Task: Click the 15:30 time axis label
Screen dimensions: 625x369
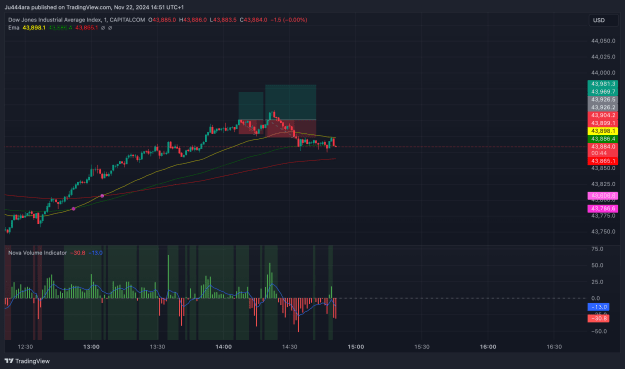Action: tap(422, 347)
